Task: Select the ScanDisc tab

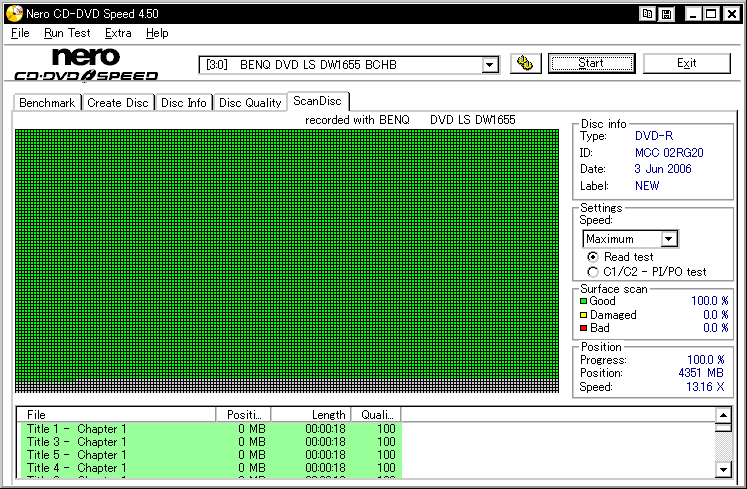Action: click(318, 101)
